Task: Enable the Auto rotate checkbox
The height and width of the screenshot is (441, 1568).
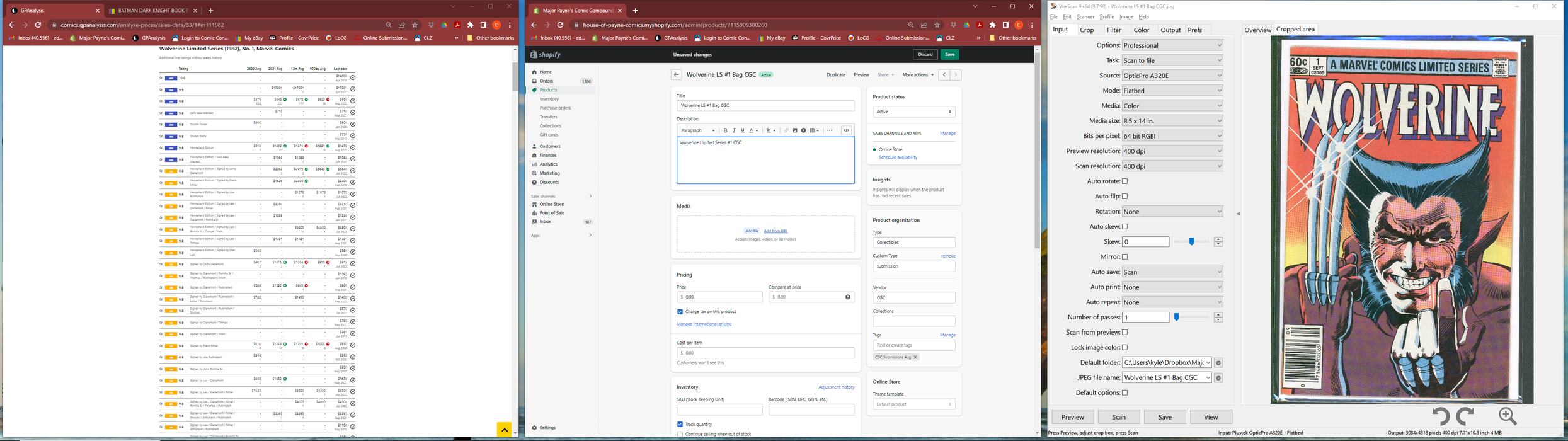Action: tap(1125, 181)
